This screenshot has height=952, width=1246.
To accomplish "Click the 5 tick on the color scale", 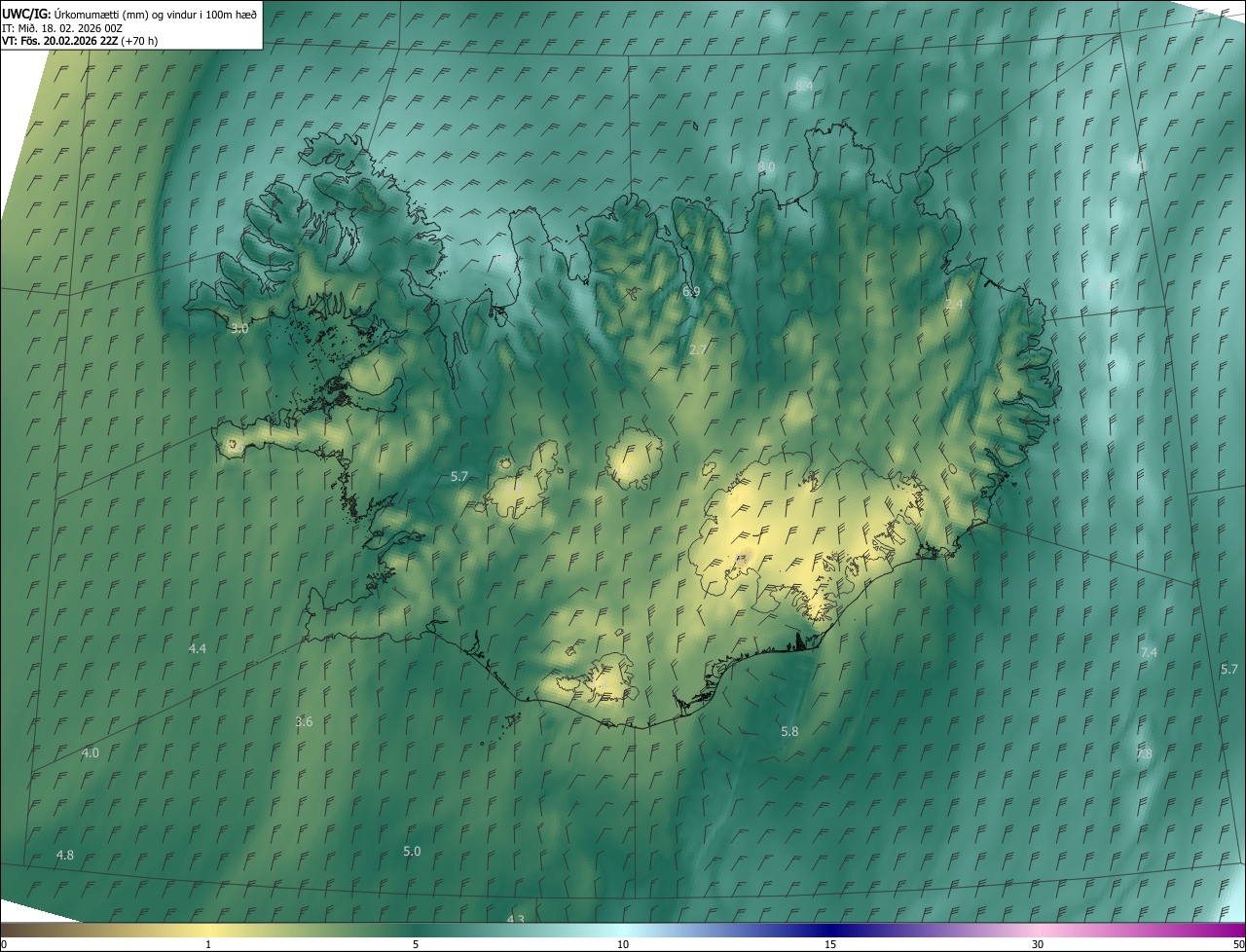I will tap(416, 944).
